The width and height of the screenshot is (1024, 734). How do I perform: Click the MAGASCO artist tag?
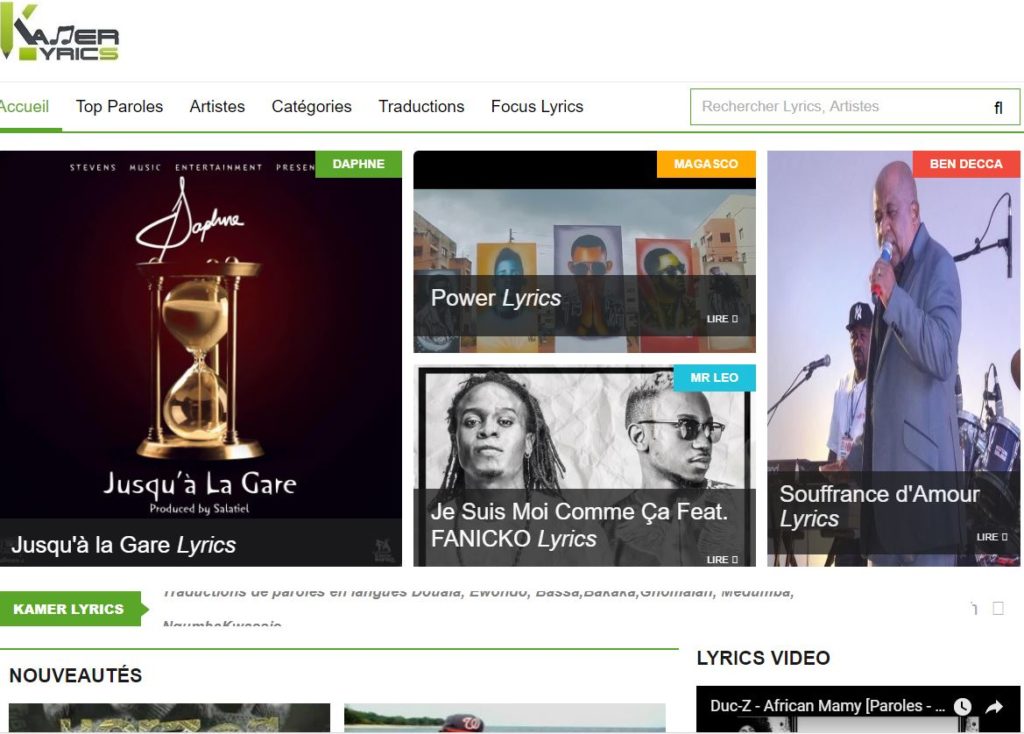[706, 164]
